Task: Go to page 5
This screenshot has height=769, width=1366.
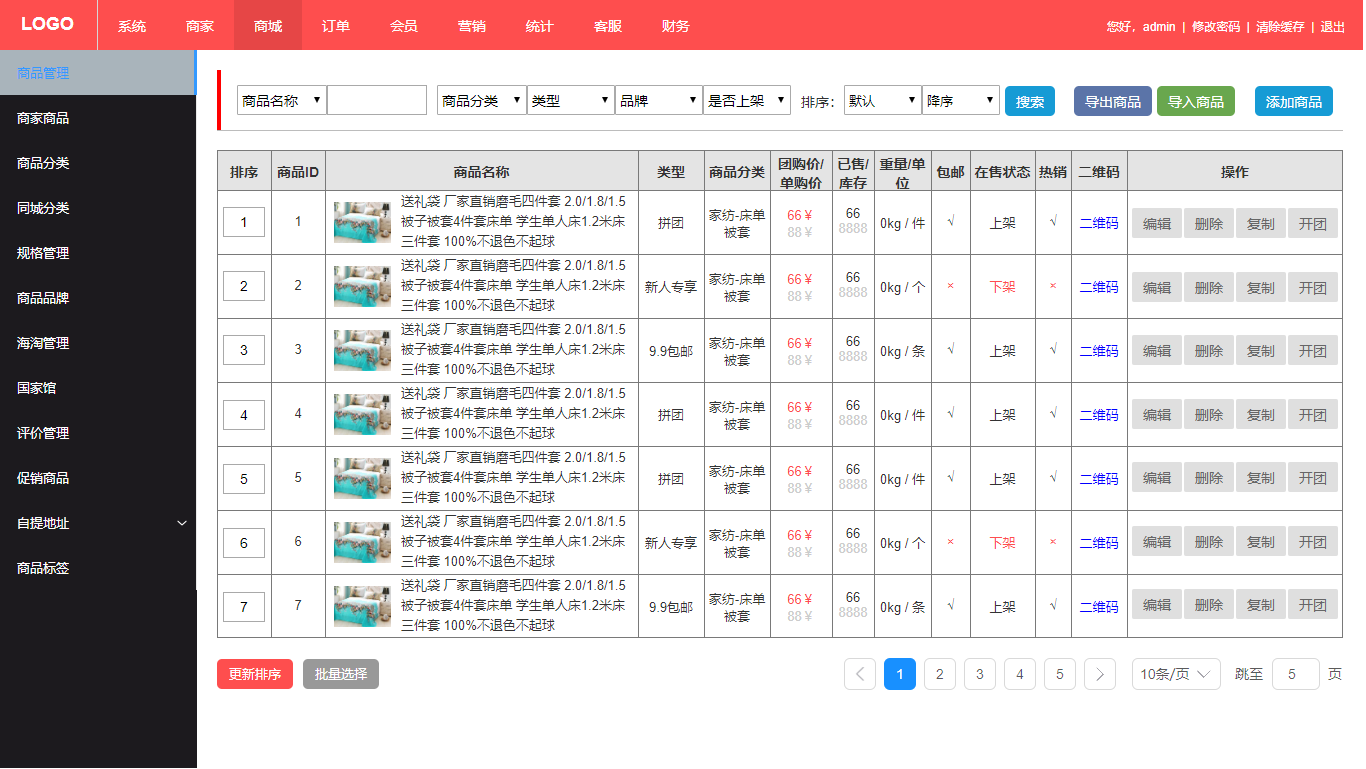Action: [1060, 674]
